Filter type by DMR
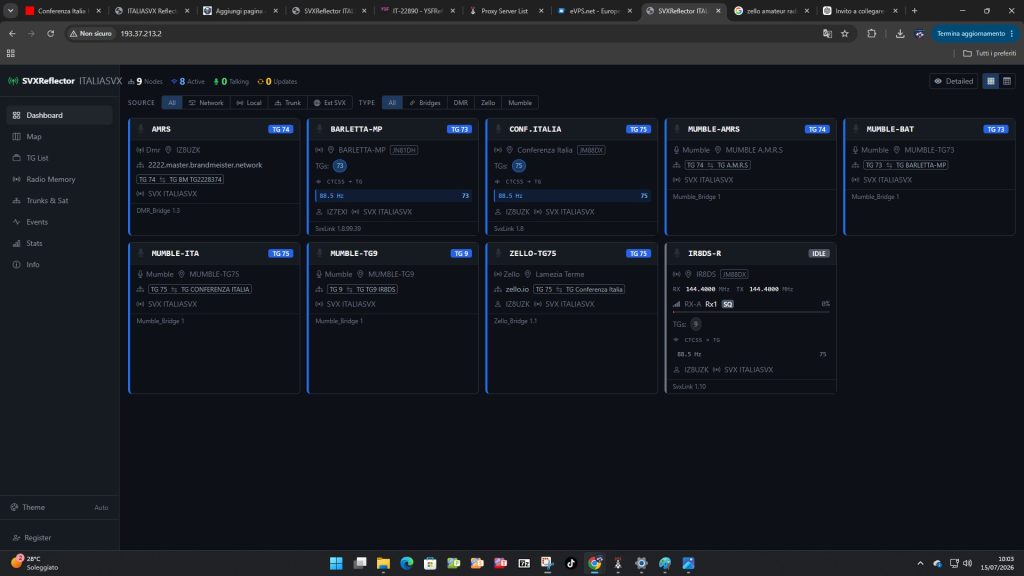Screen dimensions: 1024x576 [x=460, y=103]
